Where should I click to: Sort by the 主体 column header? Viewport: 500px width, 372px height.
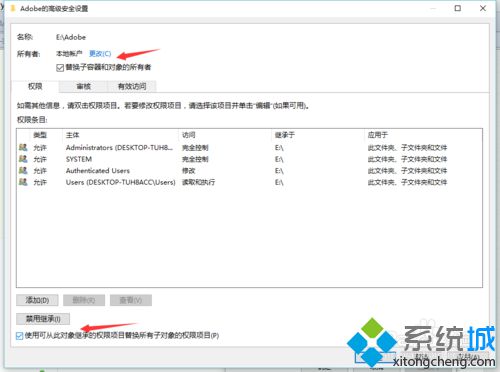click(72, 135)
